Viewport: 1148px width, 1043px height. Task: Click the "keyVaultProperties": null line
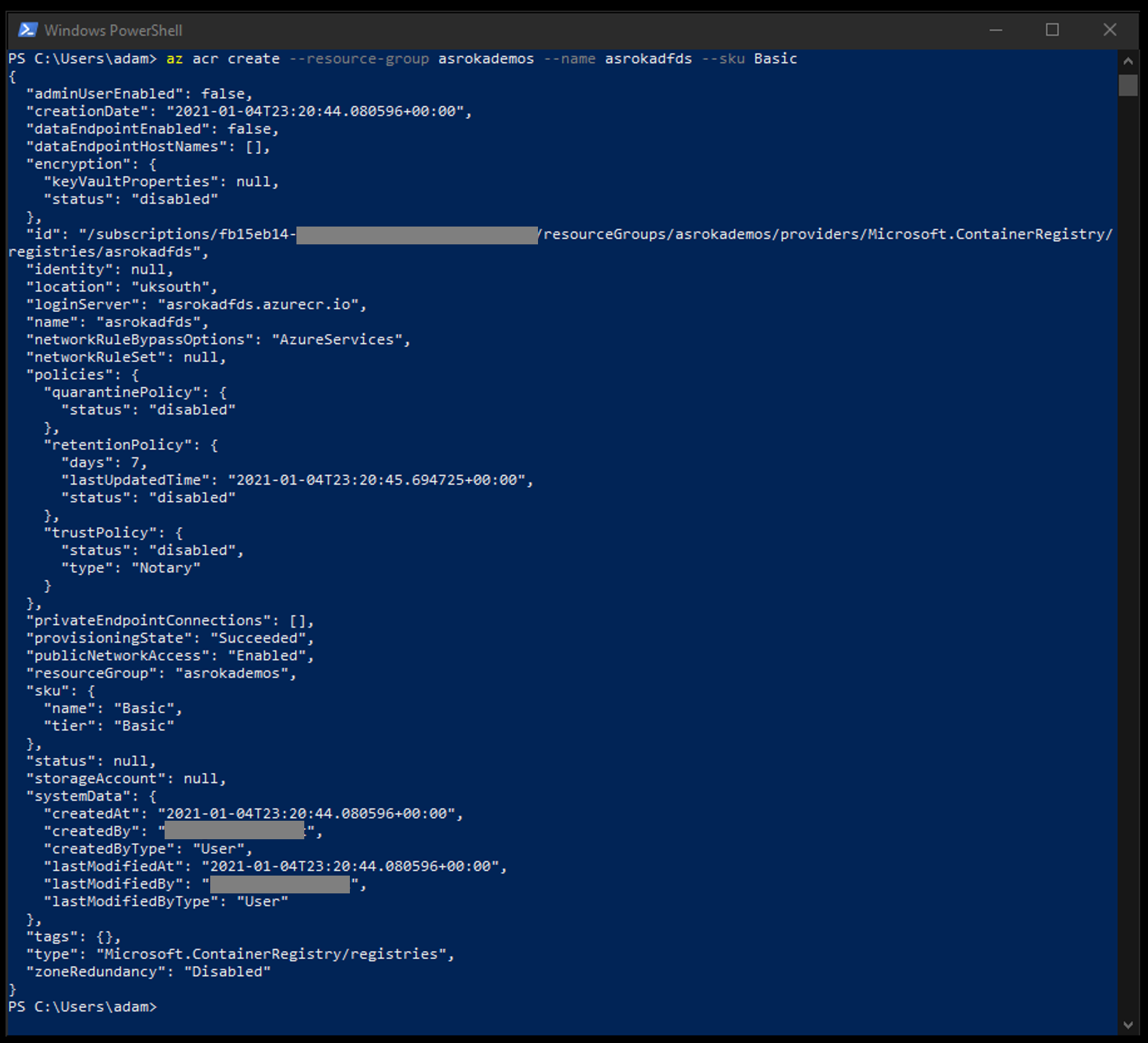(161, 182)
